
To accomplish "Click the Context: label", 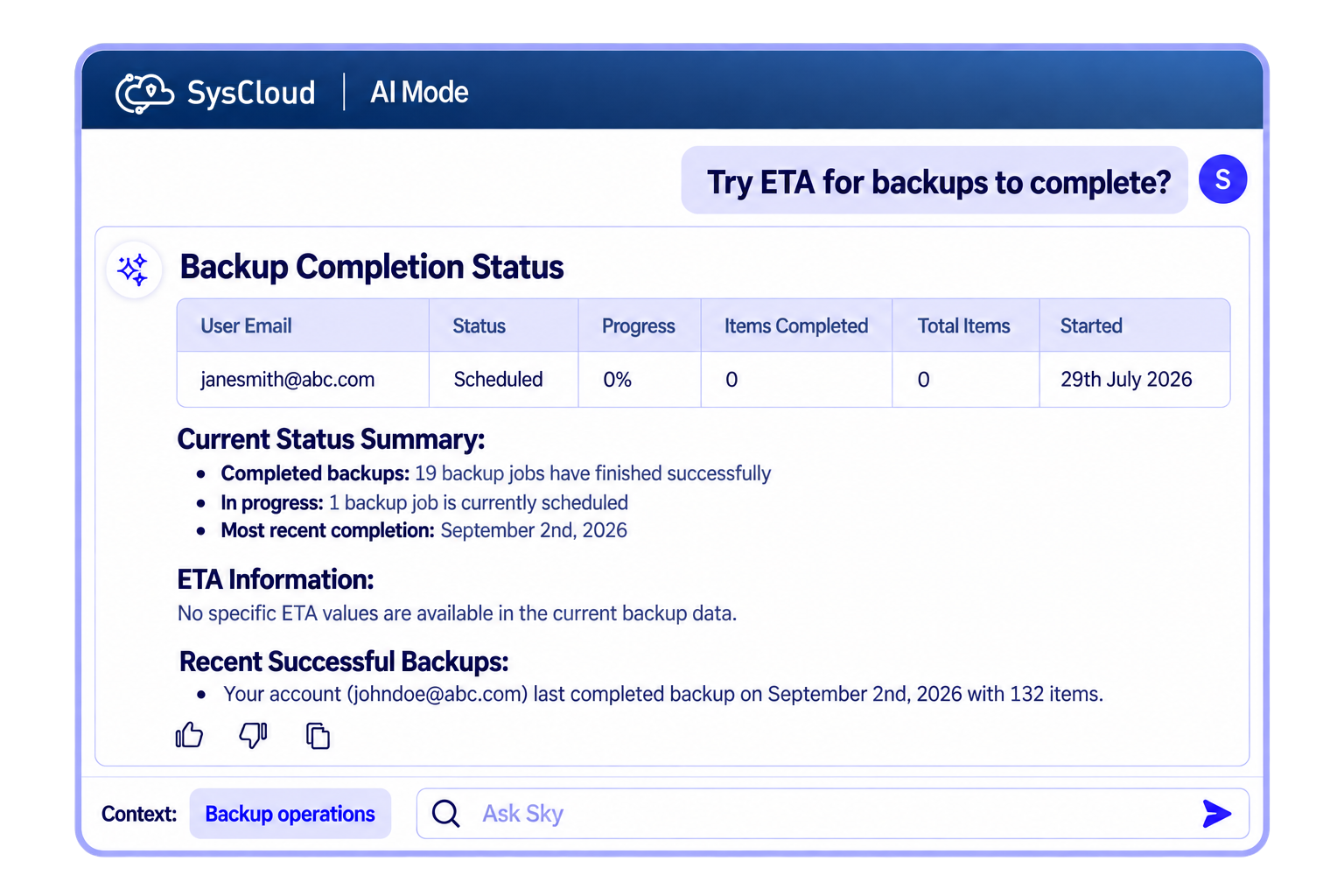I will pyautogui.click(x=139, y=814).
